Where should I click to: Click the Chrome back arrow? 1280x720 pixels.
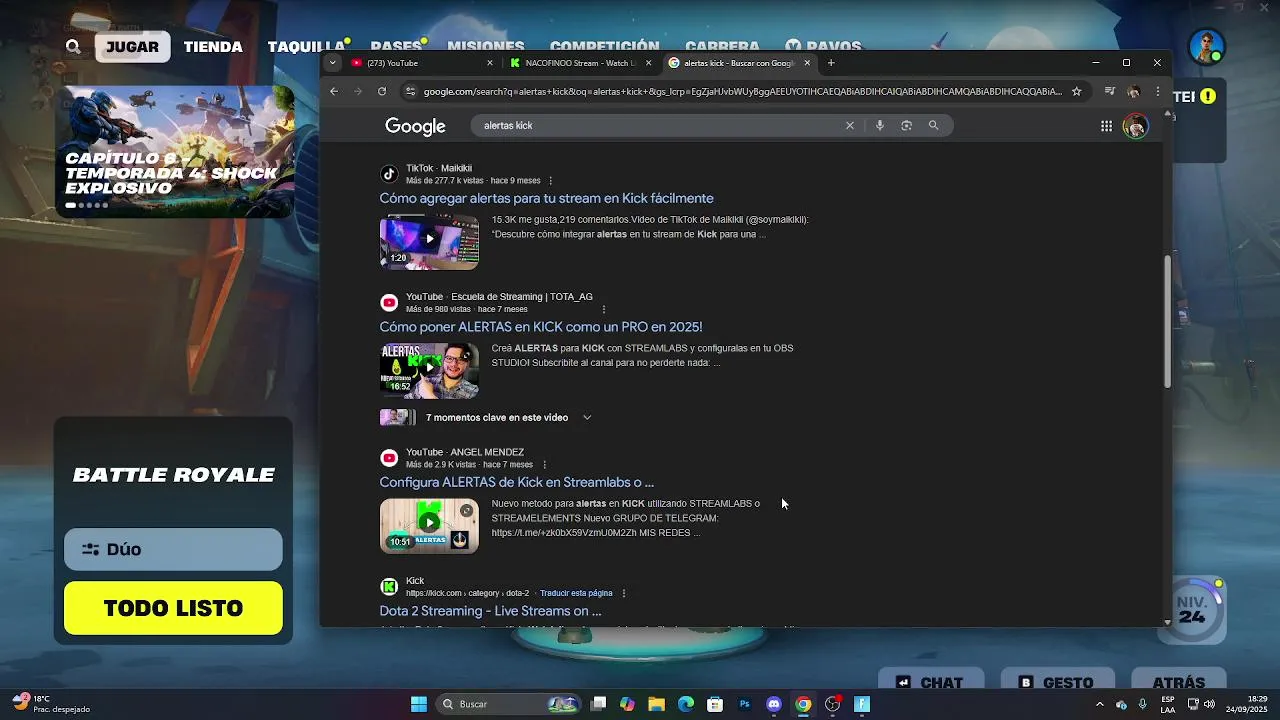(x=334, y=91)
